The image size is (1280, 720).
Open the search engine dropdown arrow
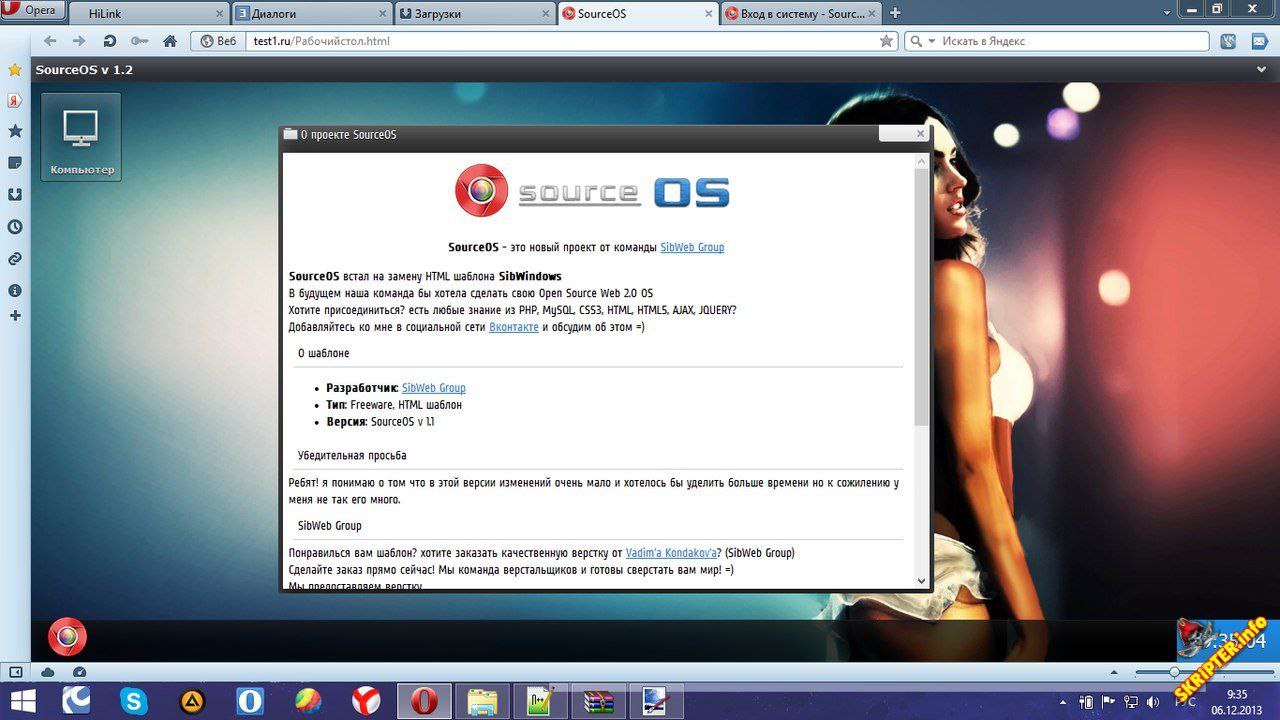[931, 41]
